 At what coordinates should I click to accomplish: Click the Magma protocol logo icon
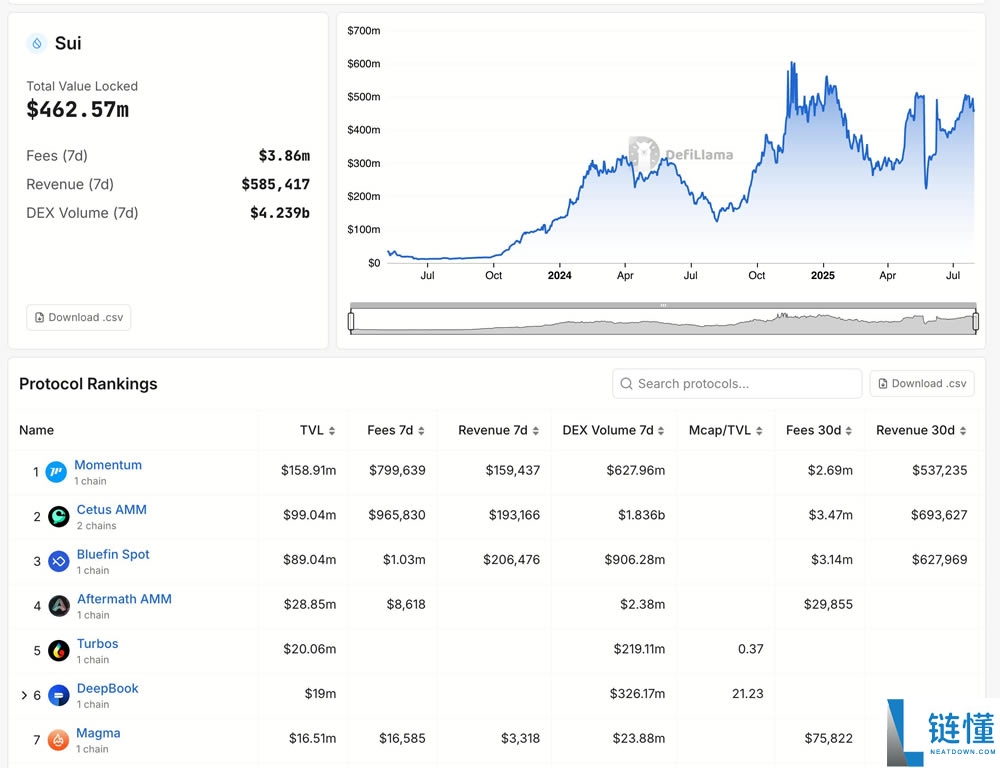point(58,740)
